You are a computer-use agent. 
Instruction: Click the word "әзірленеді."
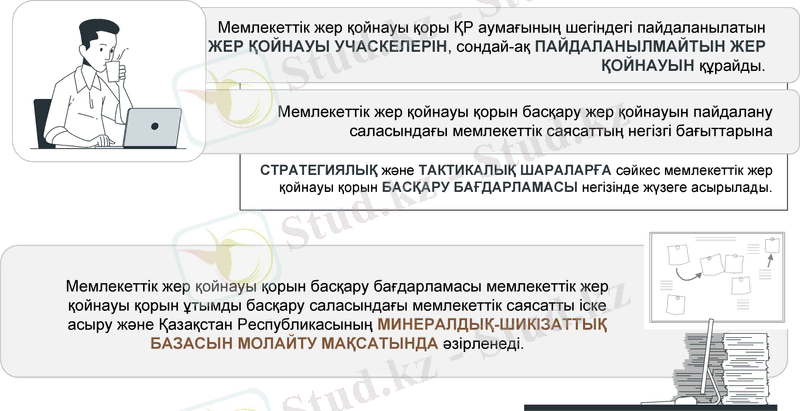pyautogui.click(x=483, y=343)
